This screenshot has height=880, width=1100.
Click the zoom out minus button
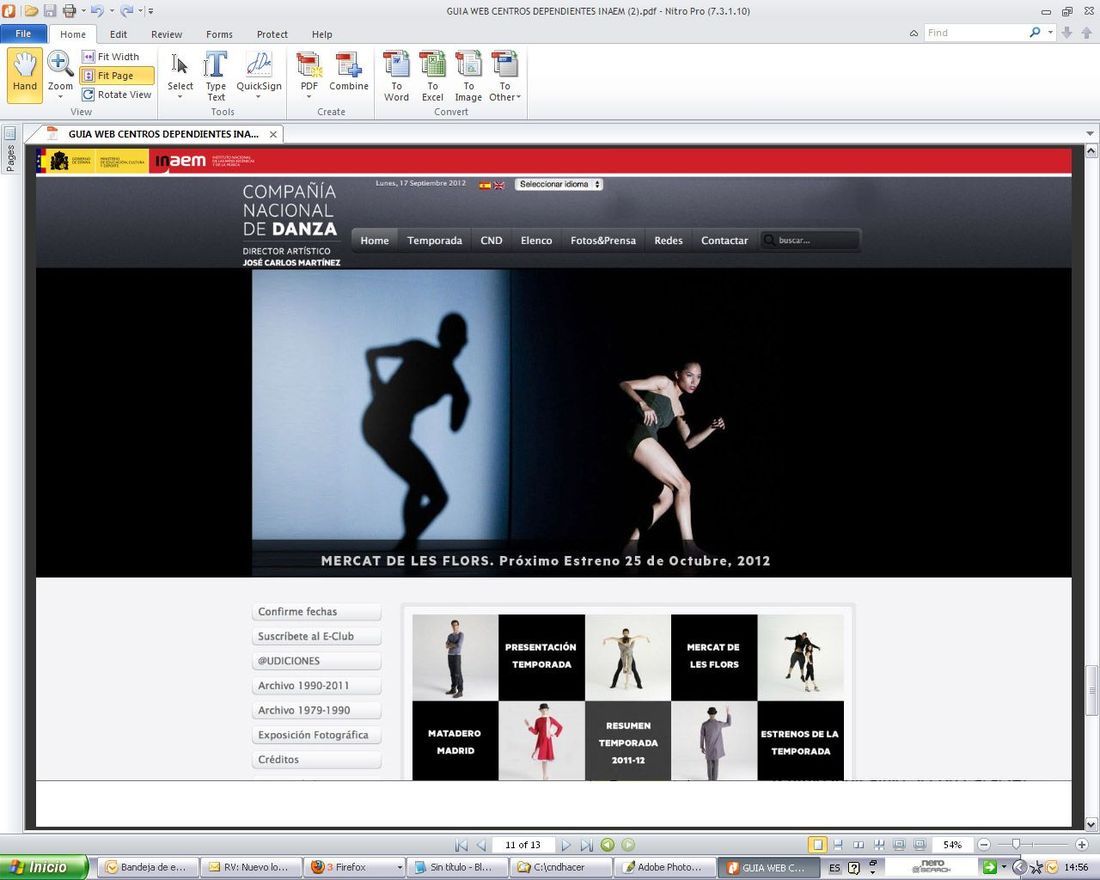[x=984, y=845]
